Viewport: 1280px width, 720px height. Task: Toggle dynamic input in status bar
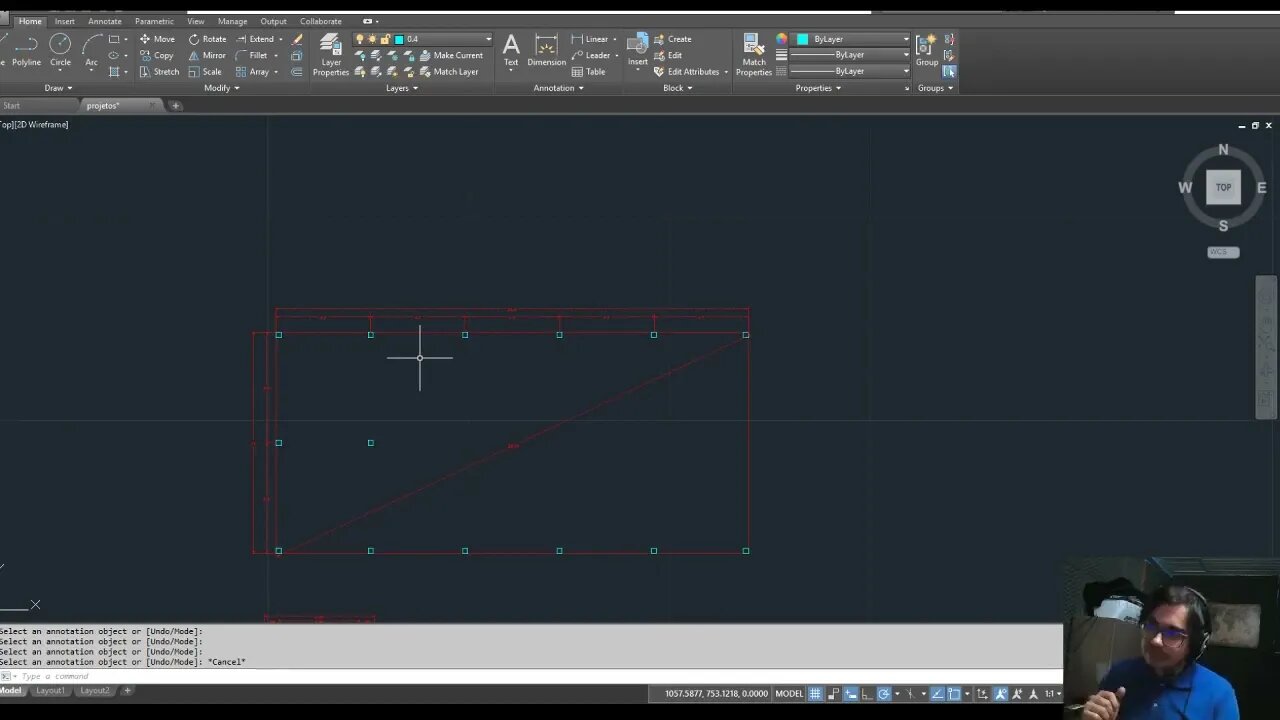(x=850, y=694)
